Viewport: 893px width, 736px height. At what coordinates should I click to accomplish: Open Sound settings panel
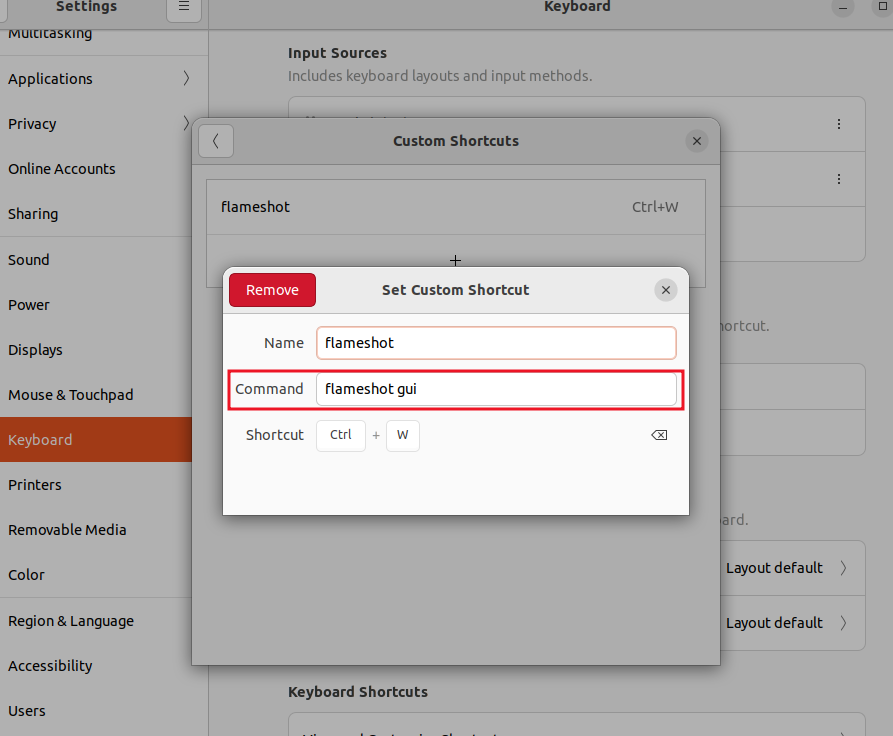pyautogui.click(x=96, y=260)
